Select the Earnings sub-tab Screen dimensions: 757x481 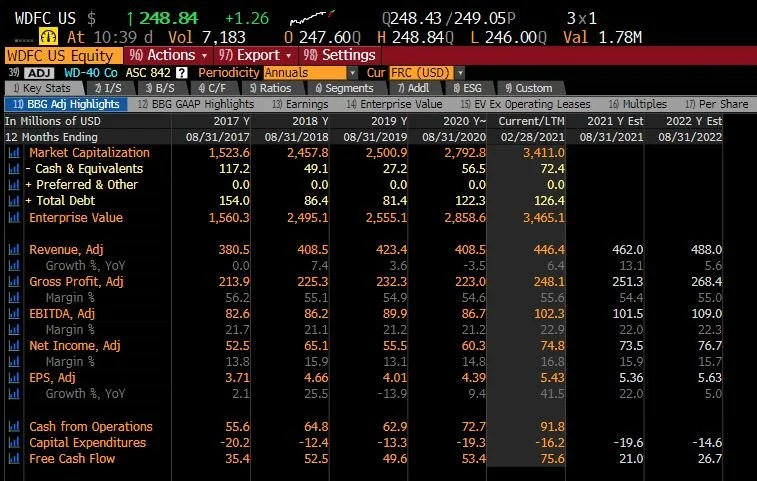click(300, 104)
